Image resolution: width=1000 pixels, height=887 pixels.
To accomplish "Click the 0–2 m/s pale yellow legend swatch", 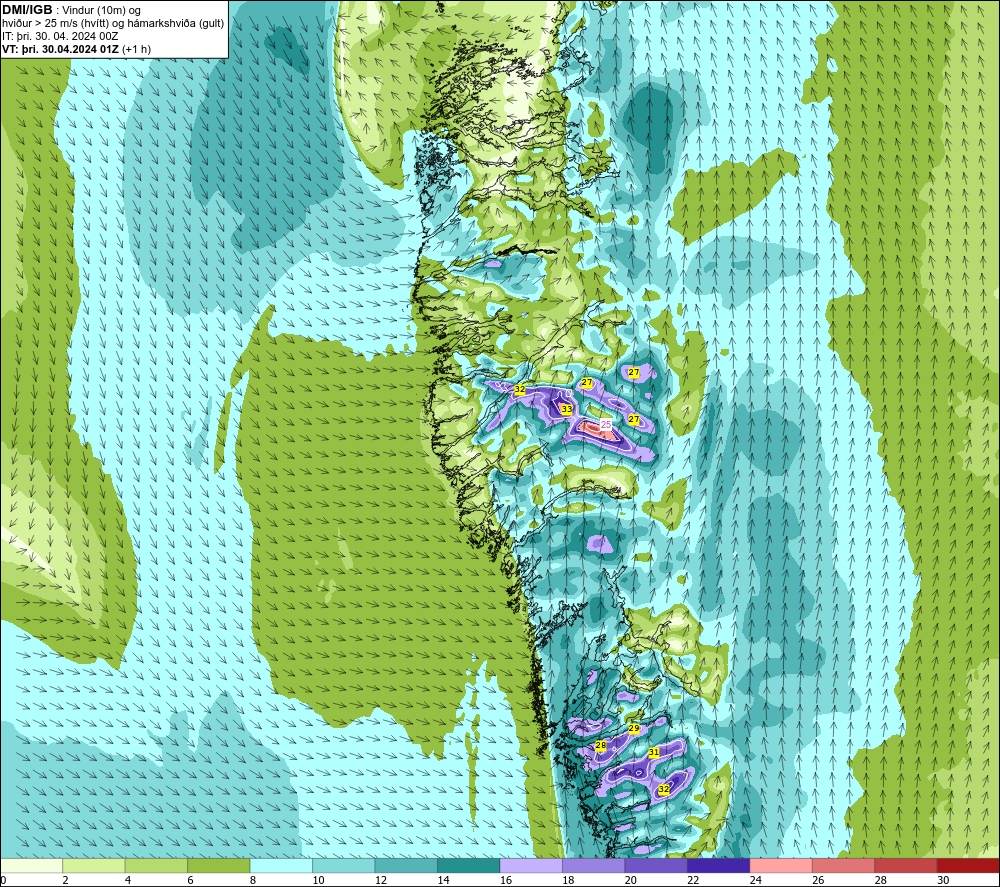I will [31, 865].
